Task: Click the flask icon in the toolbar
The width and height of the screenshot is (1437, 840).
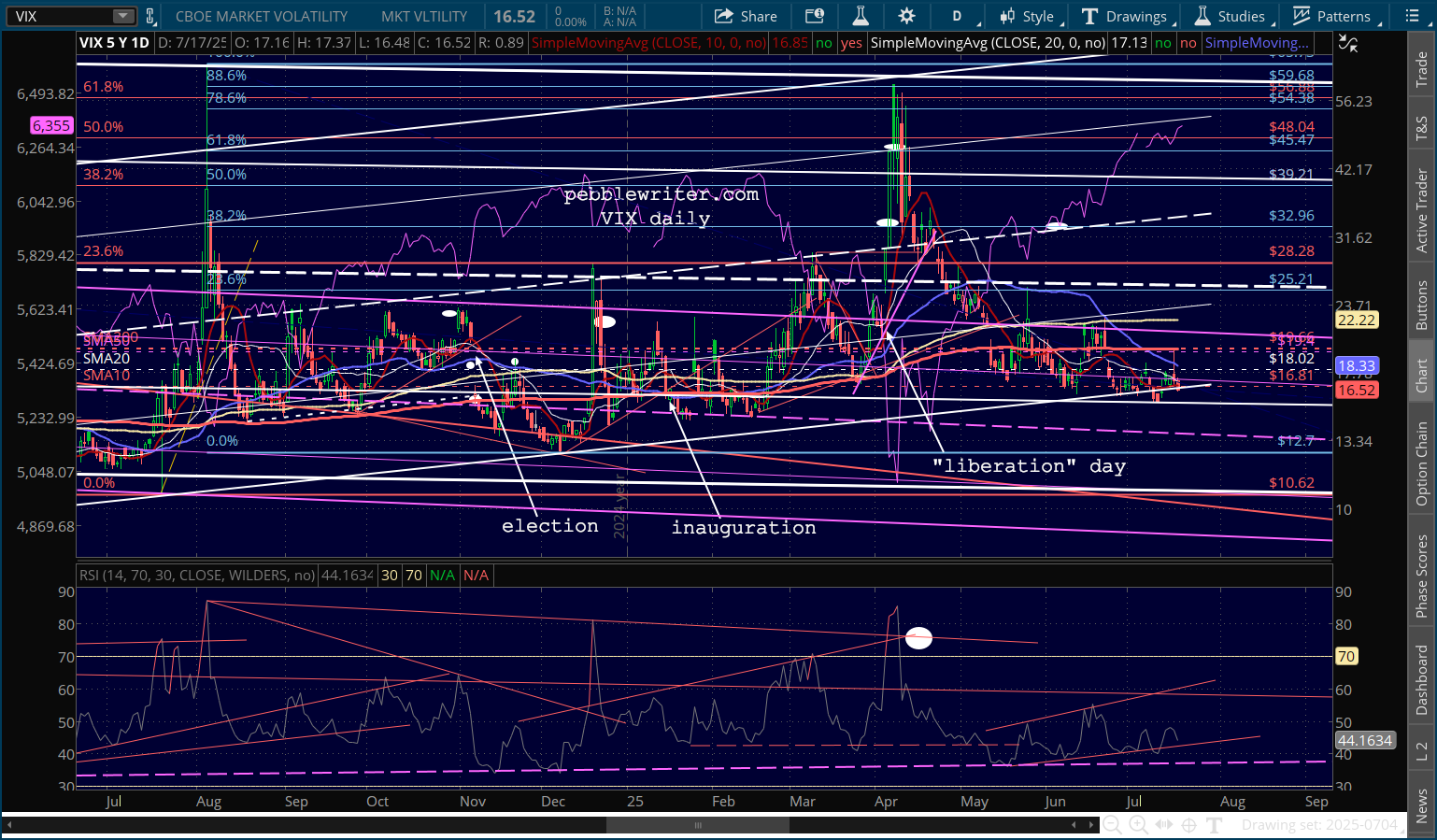Action: (x=861, y=16)
